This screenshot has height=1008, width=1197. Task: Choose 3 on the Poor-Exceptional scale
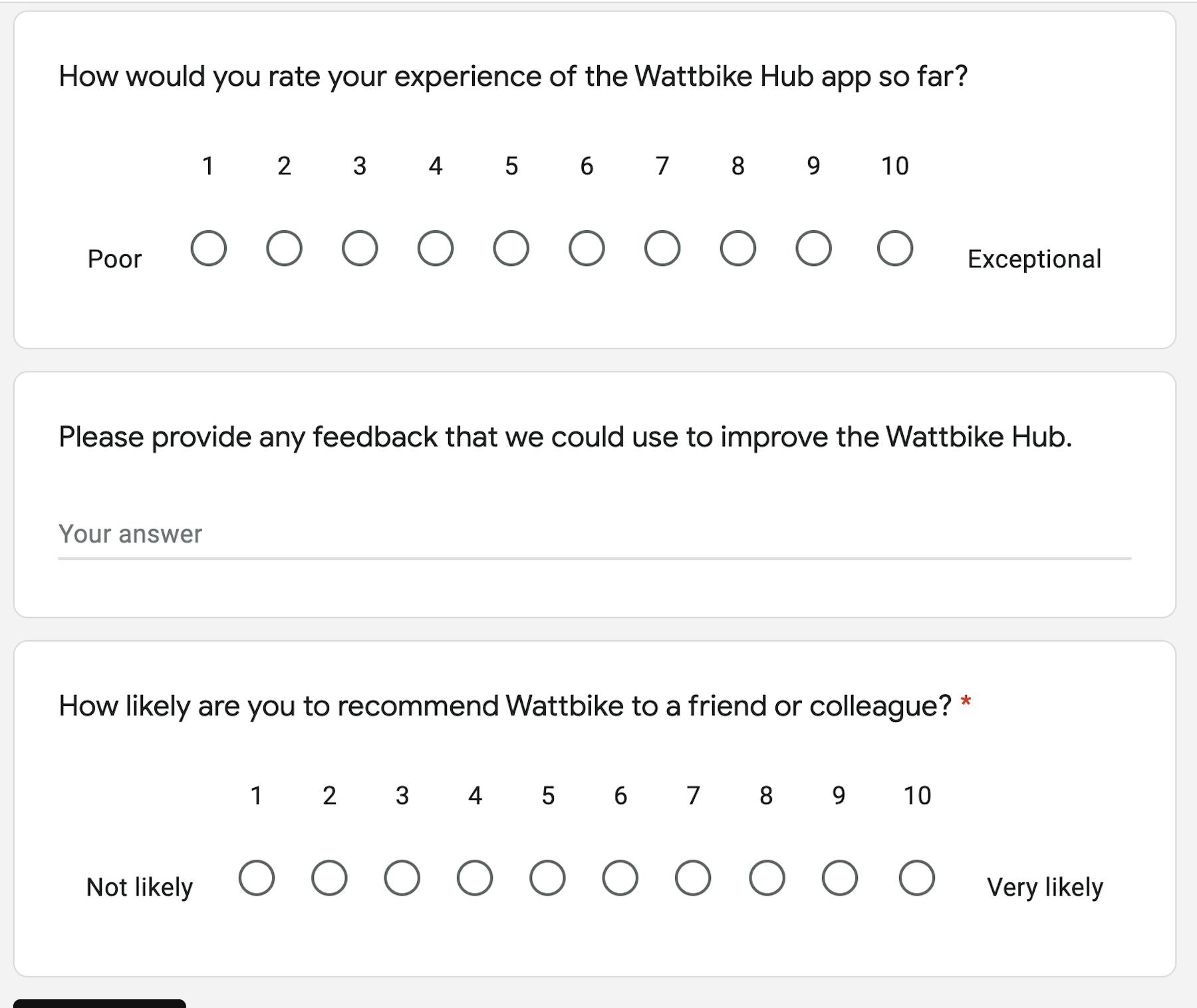point(360,249)
